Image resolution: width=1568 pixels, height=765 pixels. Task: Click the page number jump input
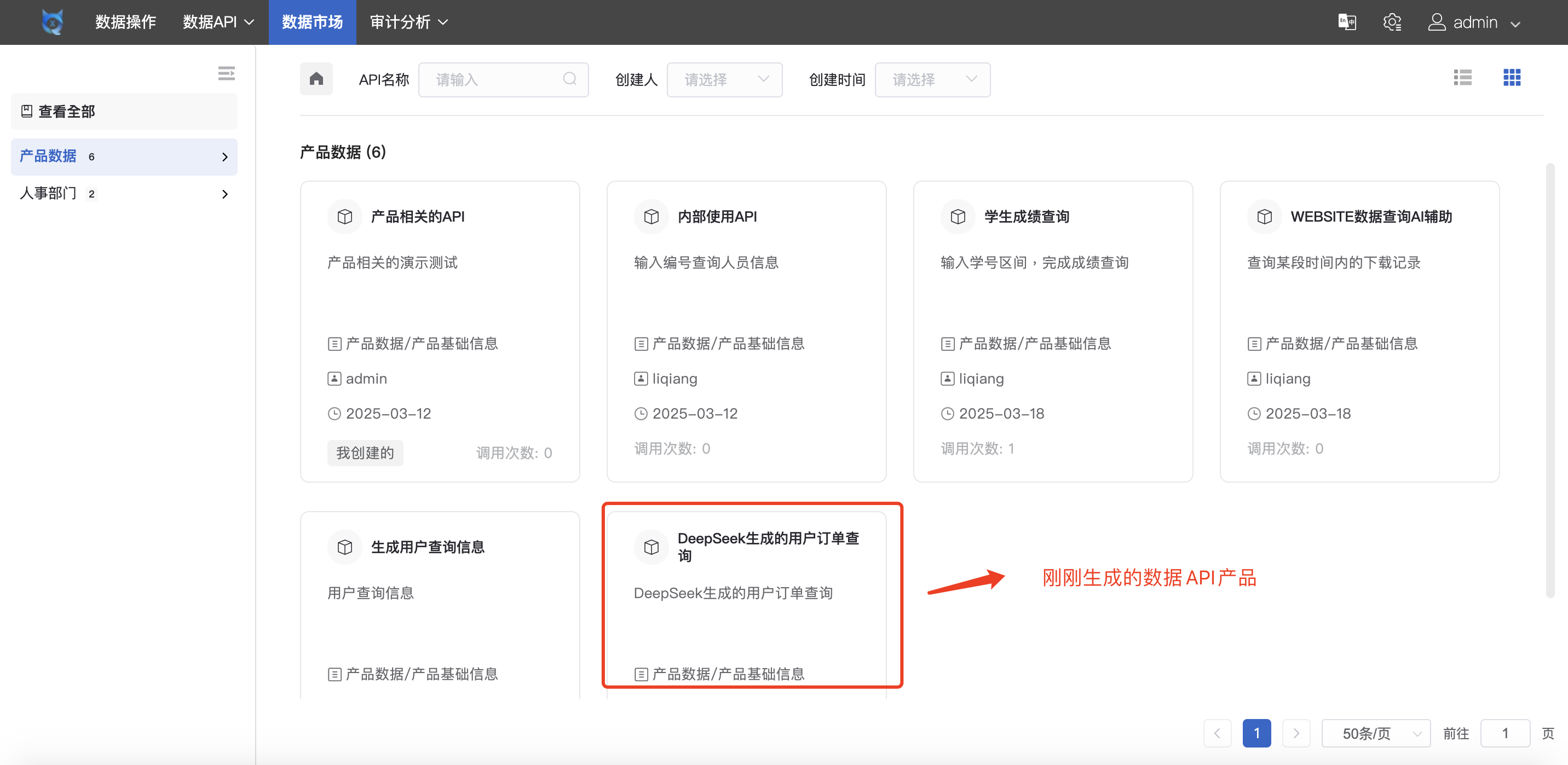coord(1504,733)
